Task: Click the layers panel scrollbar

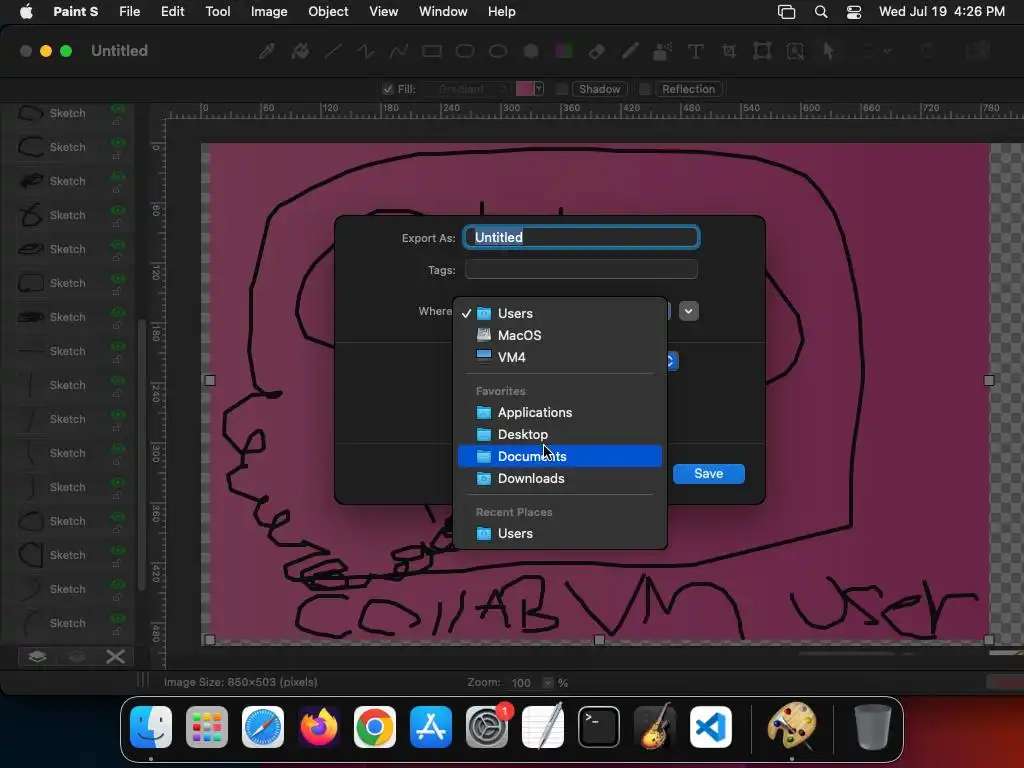Action: coord(142,455)
